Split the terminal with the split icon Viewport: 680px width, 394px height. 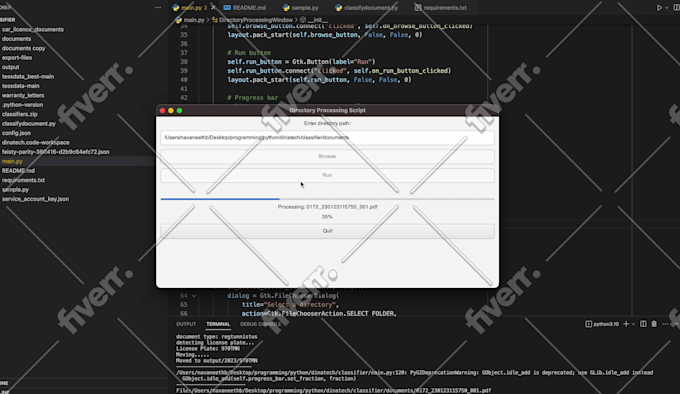click(x=643, y=324)
